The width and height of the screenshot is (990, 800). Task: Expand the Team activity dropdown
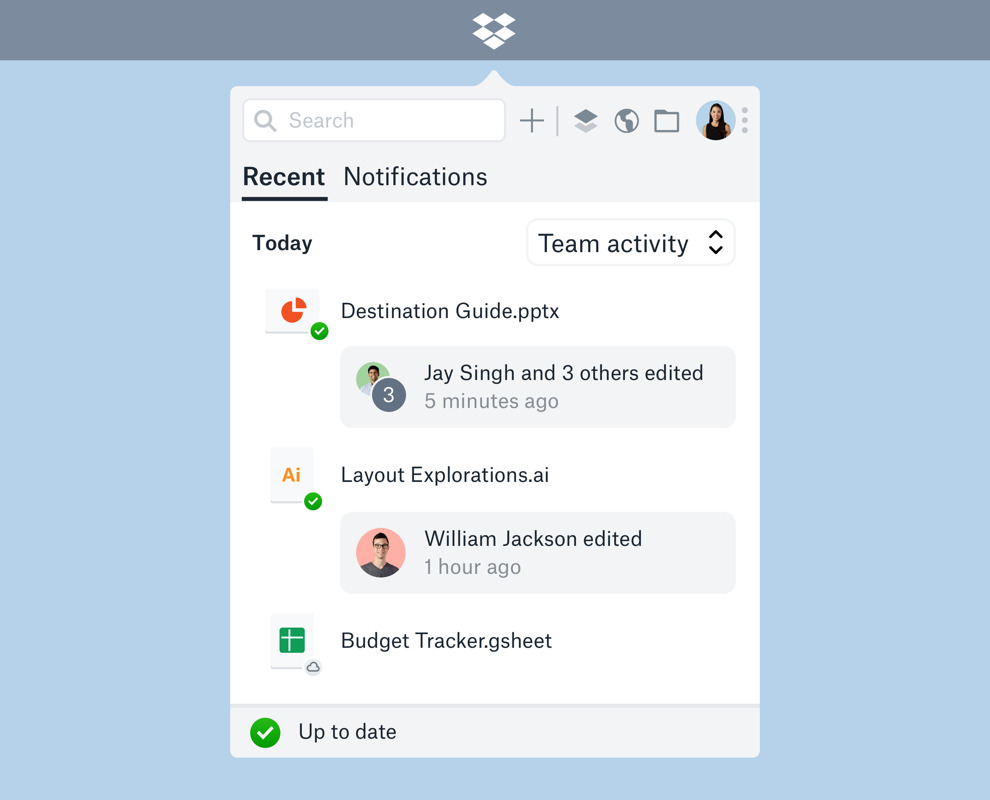pos(631,242)
